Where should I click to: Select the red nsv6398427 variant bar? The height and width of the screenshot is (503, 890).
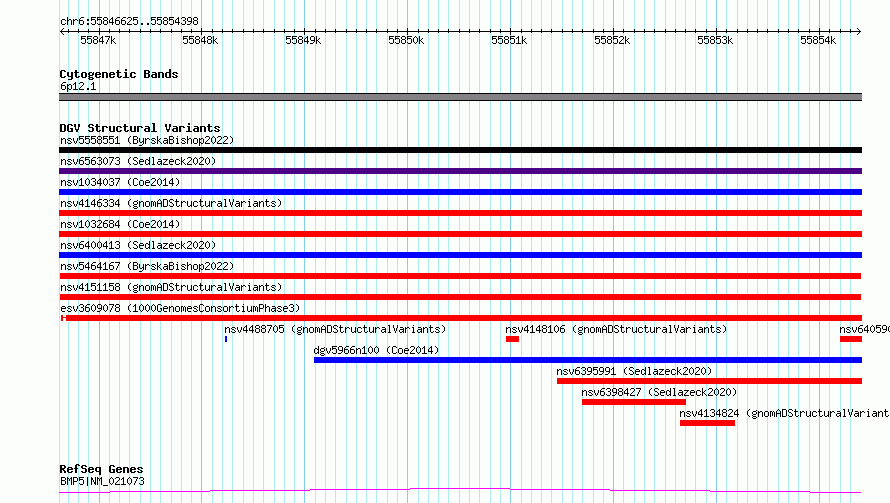[634, 402]
